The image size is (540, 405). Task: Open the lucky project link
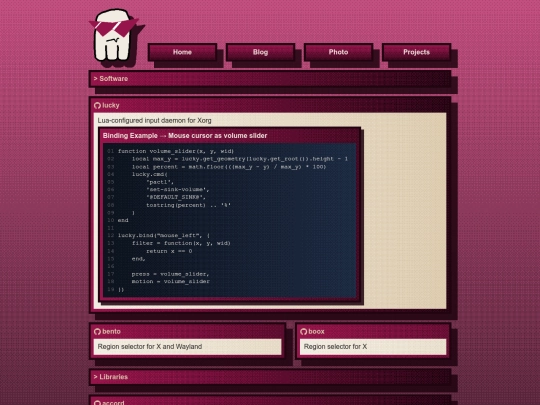(111, 105)
